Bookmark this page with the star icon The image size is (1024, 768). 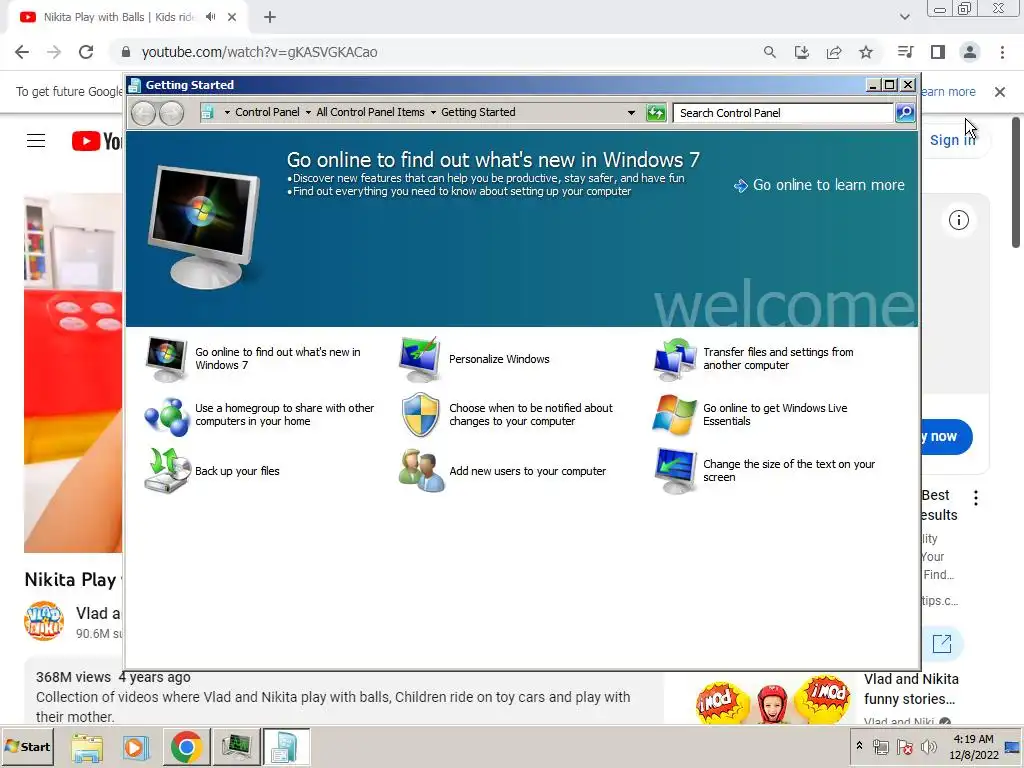(x=866, y=52)
